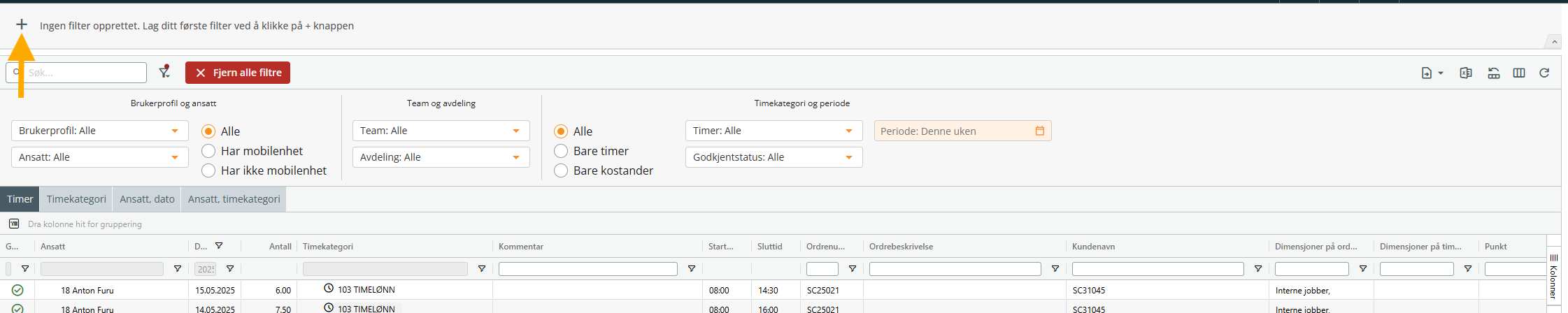Viewport: 1568px width, 313px height.
Task: Open filter funnel for the Ordrebeskrivelse column
Action: (1055, 269)
